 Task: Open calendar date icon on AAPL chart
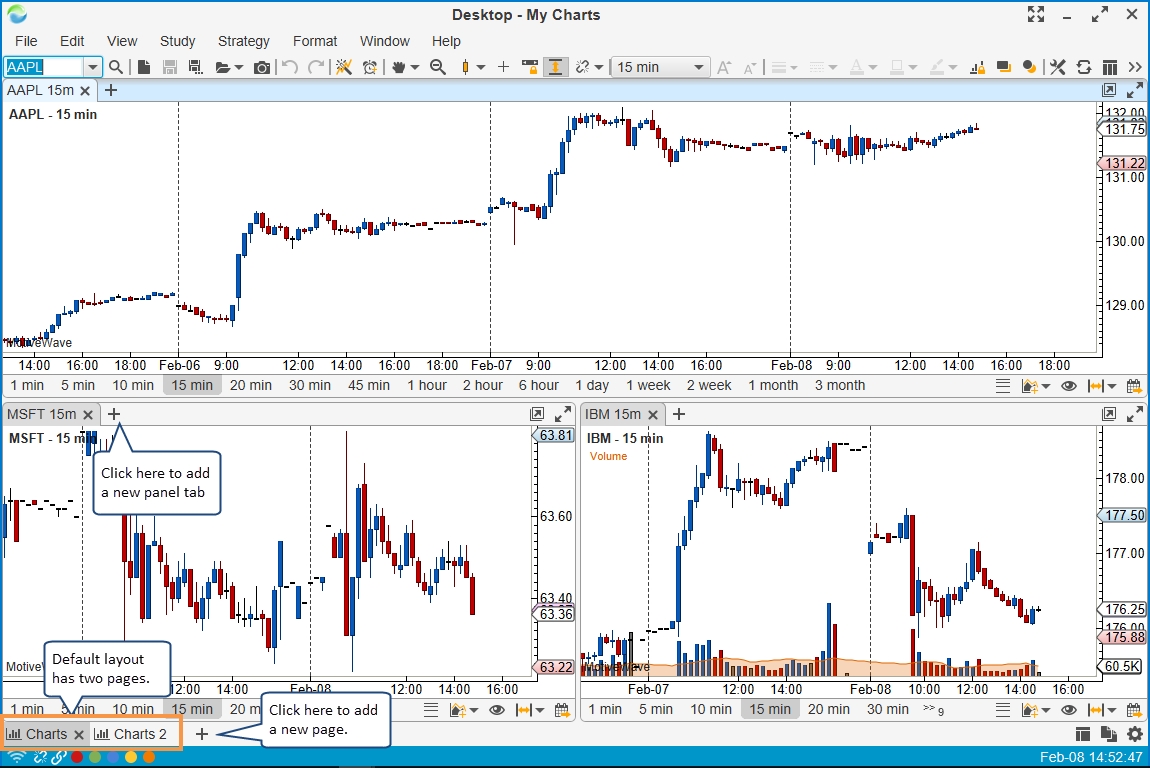coord(1134,386)
